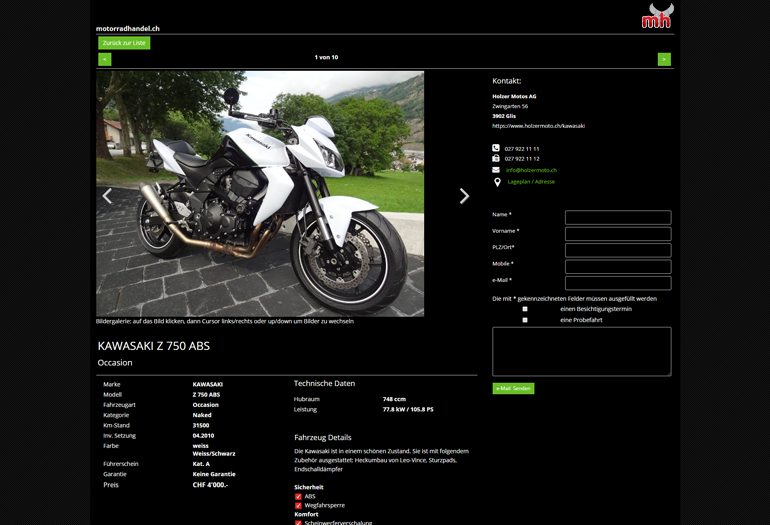This screenshot has width=770, height=525.
Task: Click the envelope email icon
Action: pyautogui.click(x=495, y=170)
